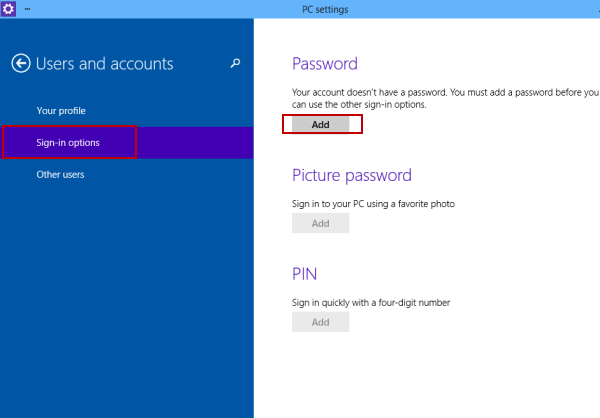
Task: Click Add button under PIN
Action: pos(320,322)
